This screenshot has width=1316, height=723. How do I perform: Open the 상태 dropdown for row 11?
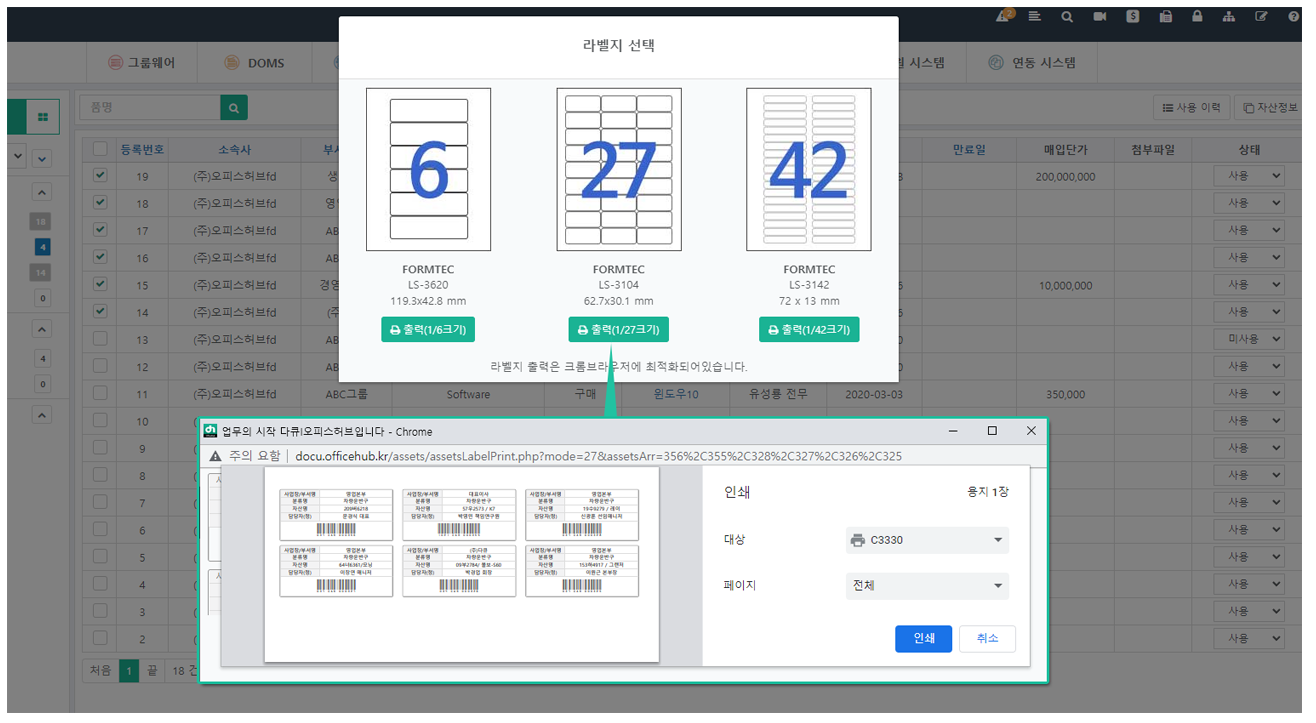1249,394
